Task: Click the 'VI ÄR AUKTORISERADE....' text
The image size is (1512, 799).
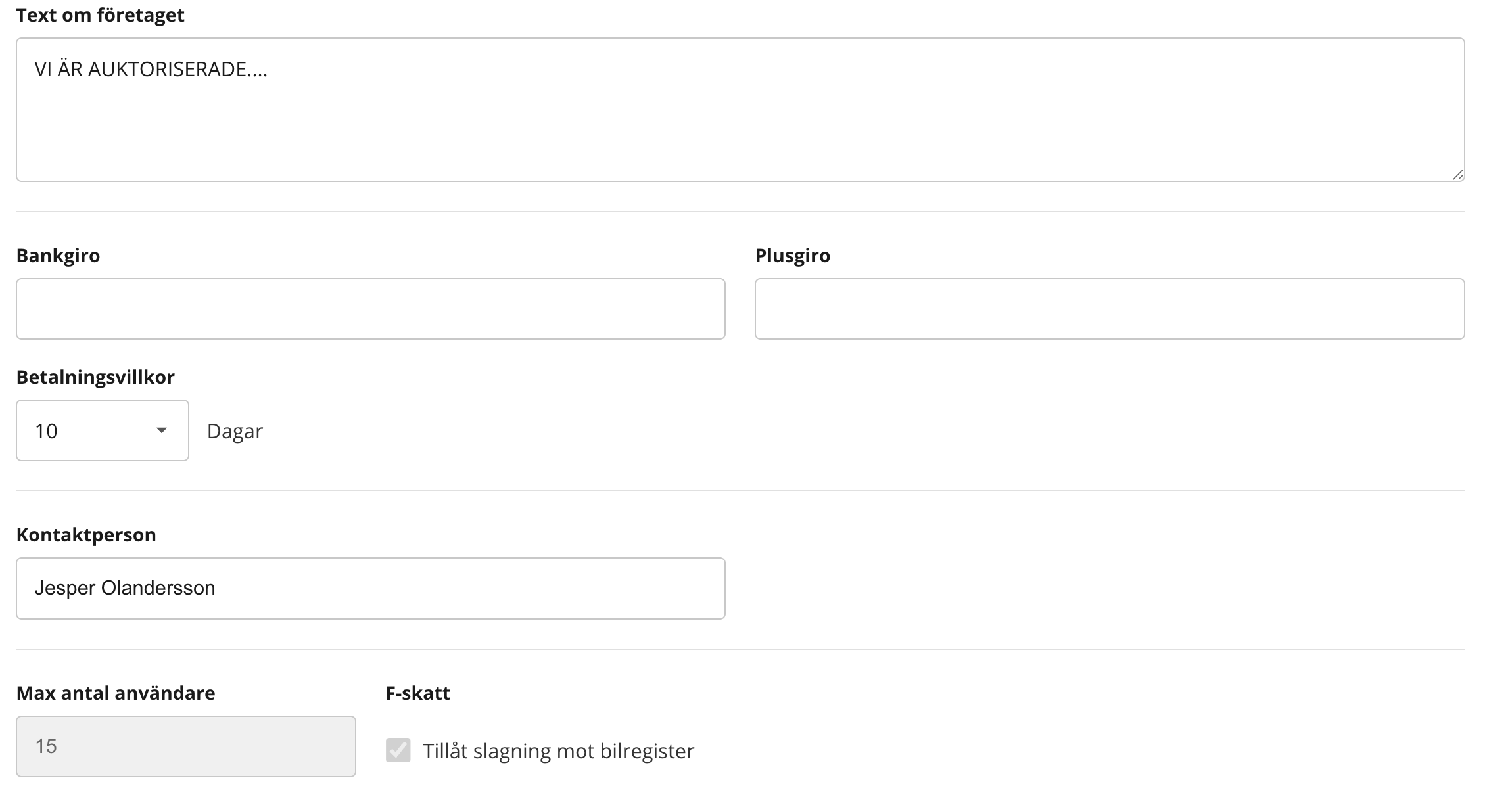Action: click(151, 70)
